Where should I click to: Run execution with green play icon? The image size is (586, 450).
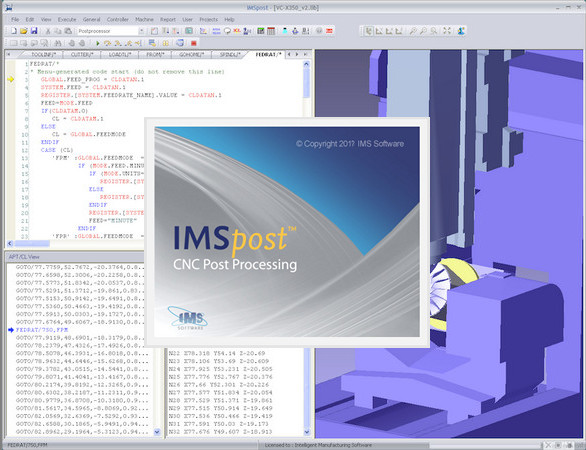click(x=98, y=43)
